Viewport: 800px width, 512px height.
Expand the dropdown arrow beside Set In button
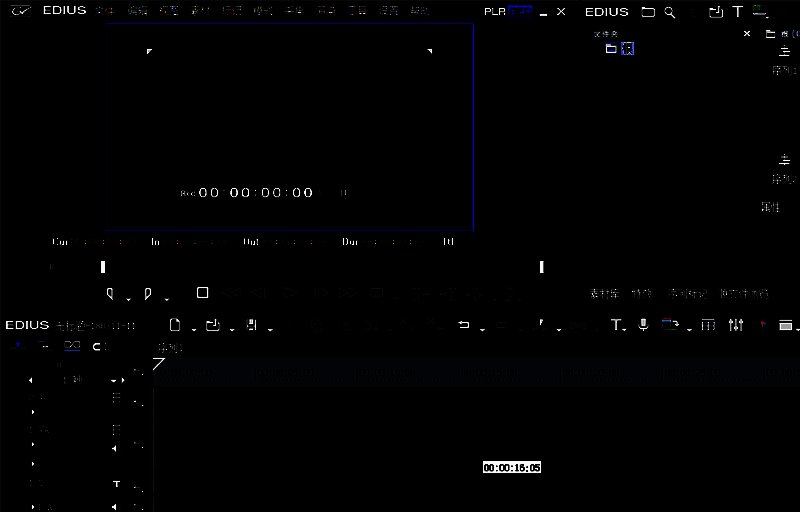[128, 298]
